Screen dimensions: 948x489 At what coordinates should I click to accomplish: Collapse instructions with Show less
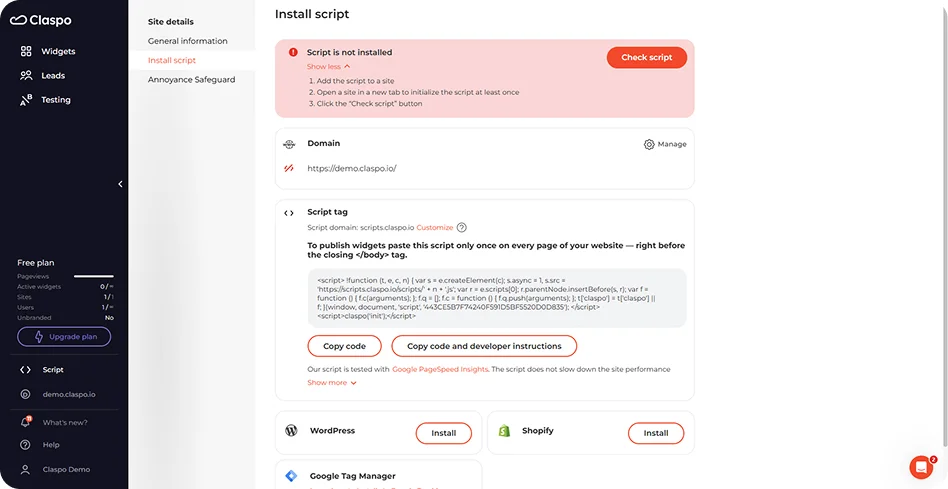[x=328, y=66]
